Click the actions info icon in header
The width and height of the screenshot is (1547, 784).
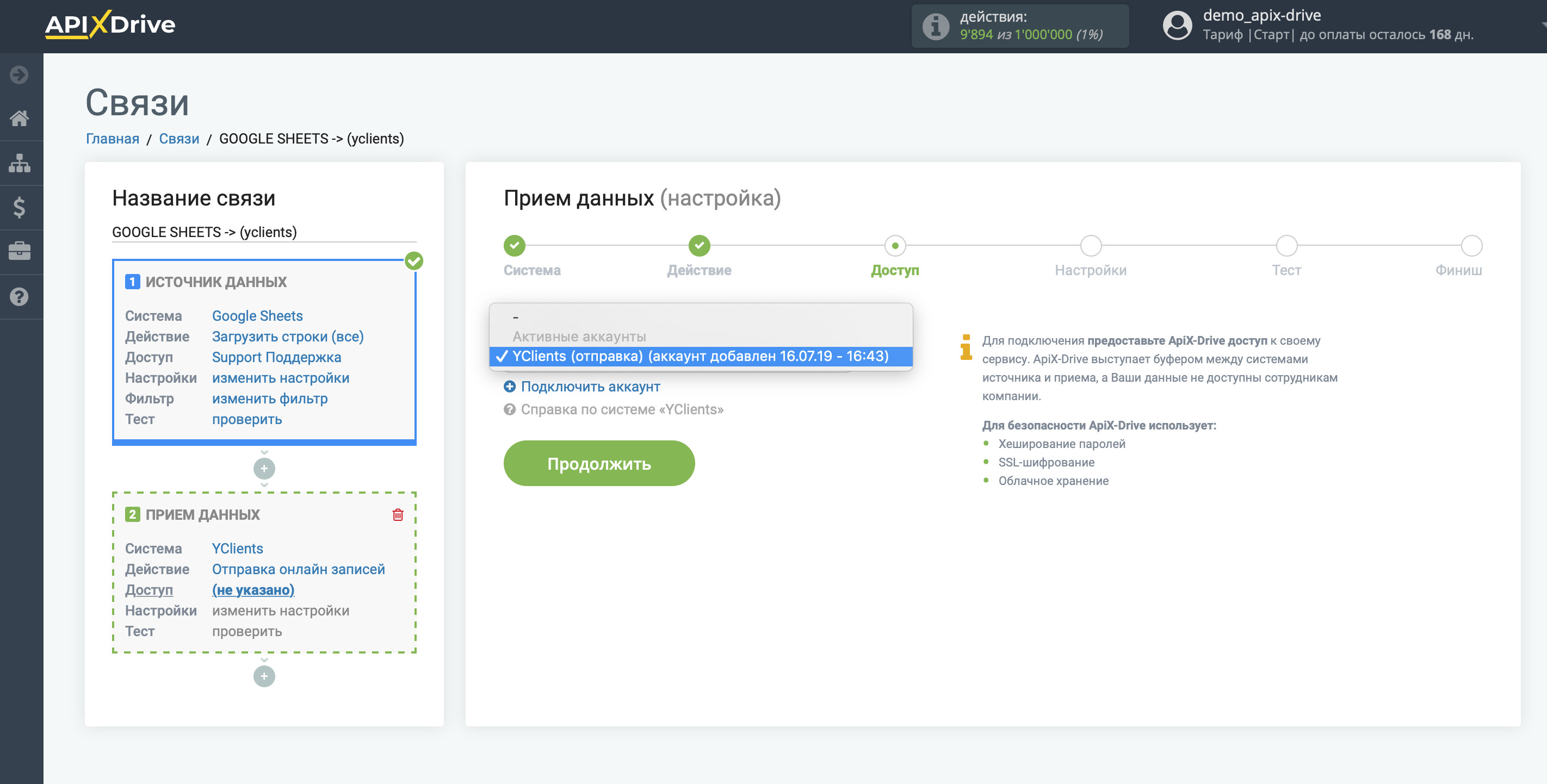(935, 26)
